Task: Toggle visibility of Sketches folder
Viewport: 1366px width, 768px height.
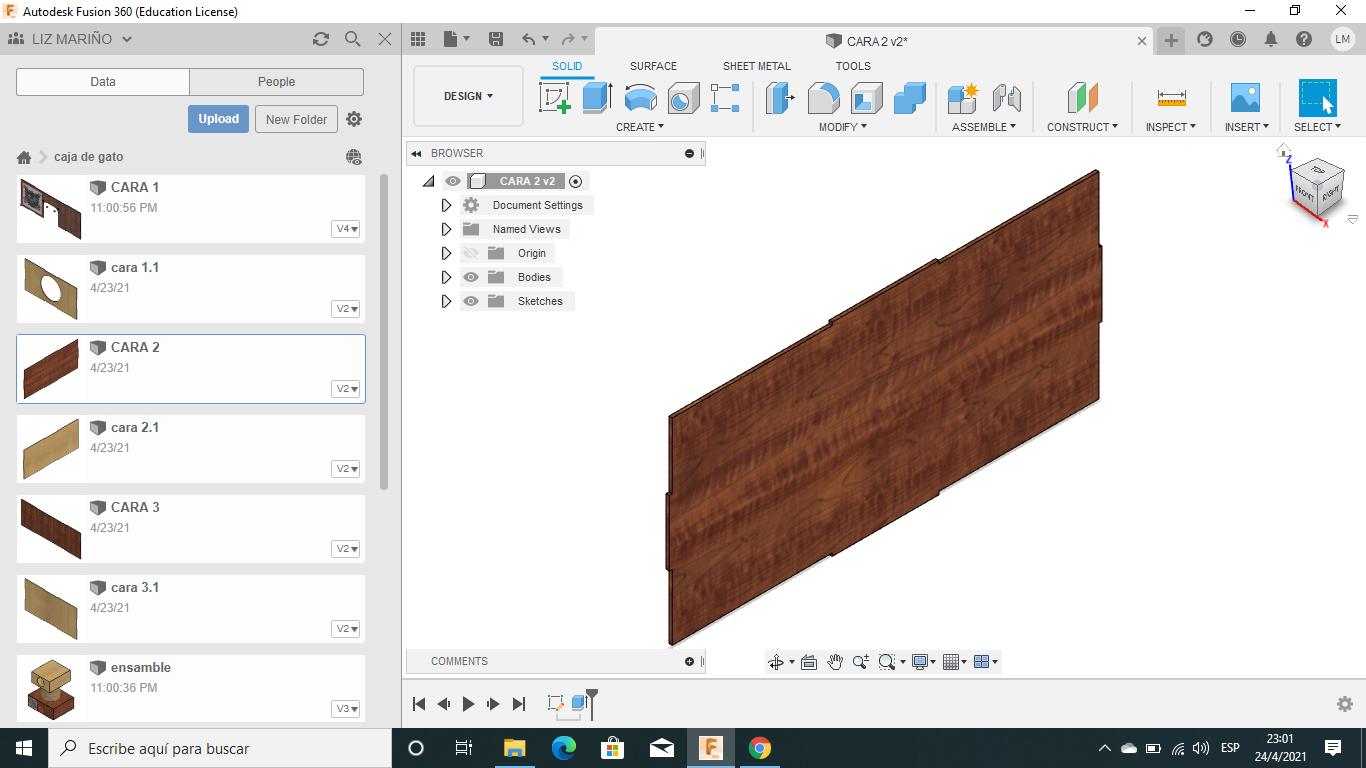Action: point(471,301)
